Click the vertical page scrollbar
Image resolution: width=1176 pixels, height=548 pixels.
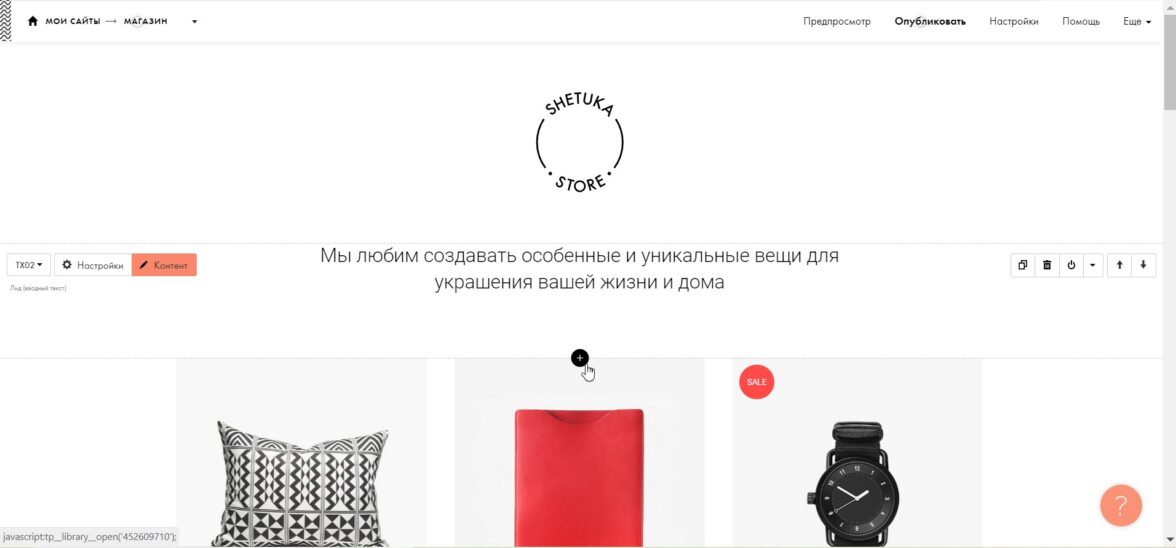[1169, 274]
